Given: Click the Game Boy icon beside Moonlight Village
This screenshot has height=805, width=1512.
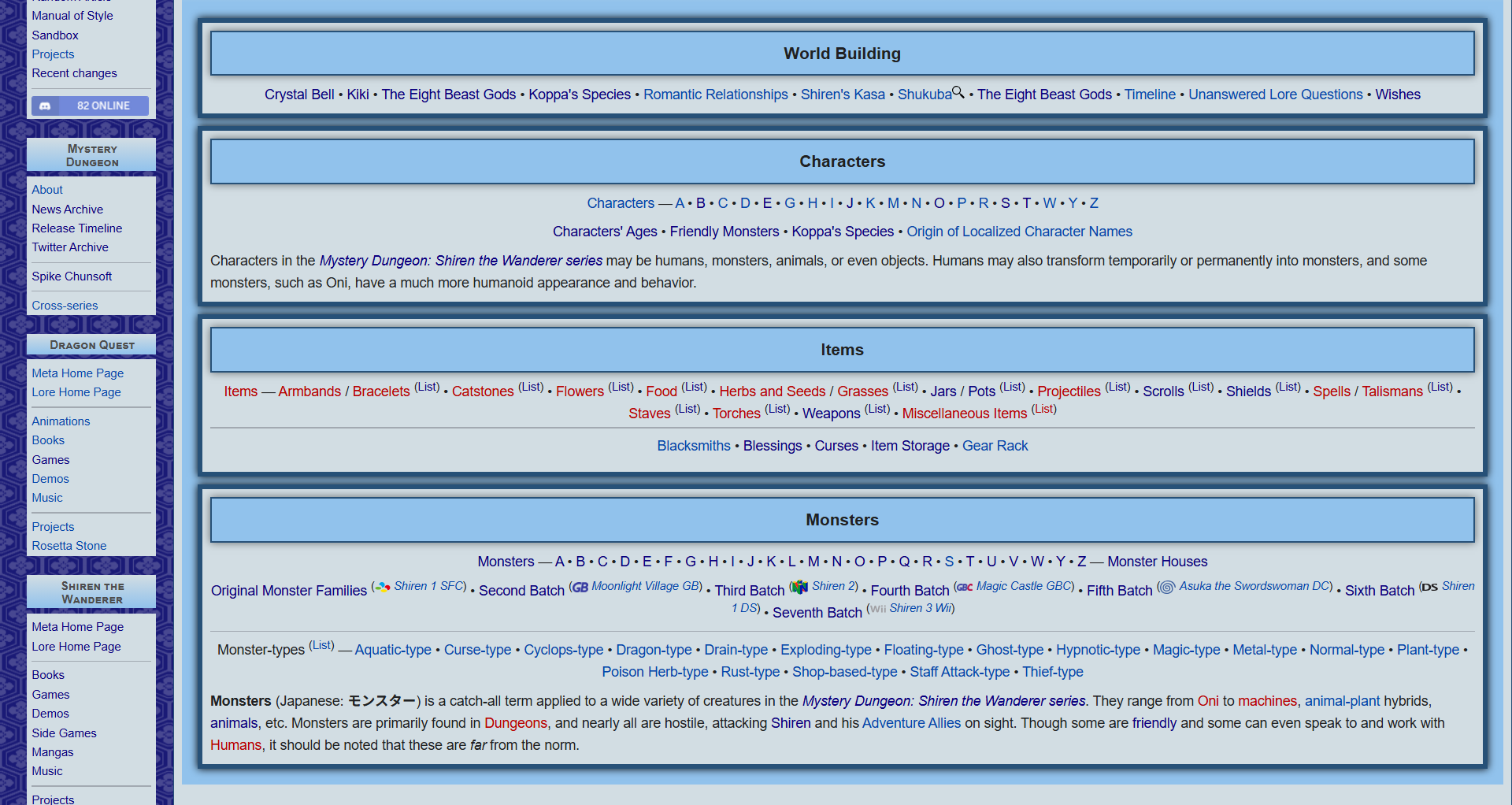Looking at the screenshot, I should [580, 587].
